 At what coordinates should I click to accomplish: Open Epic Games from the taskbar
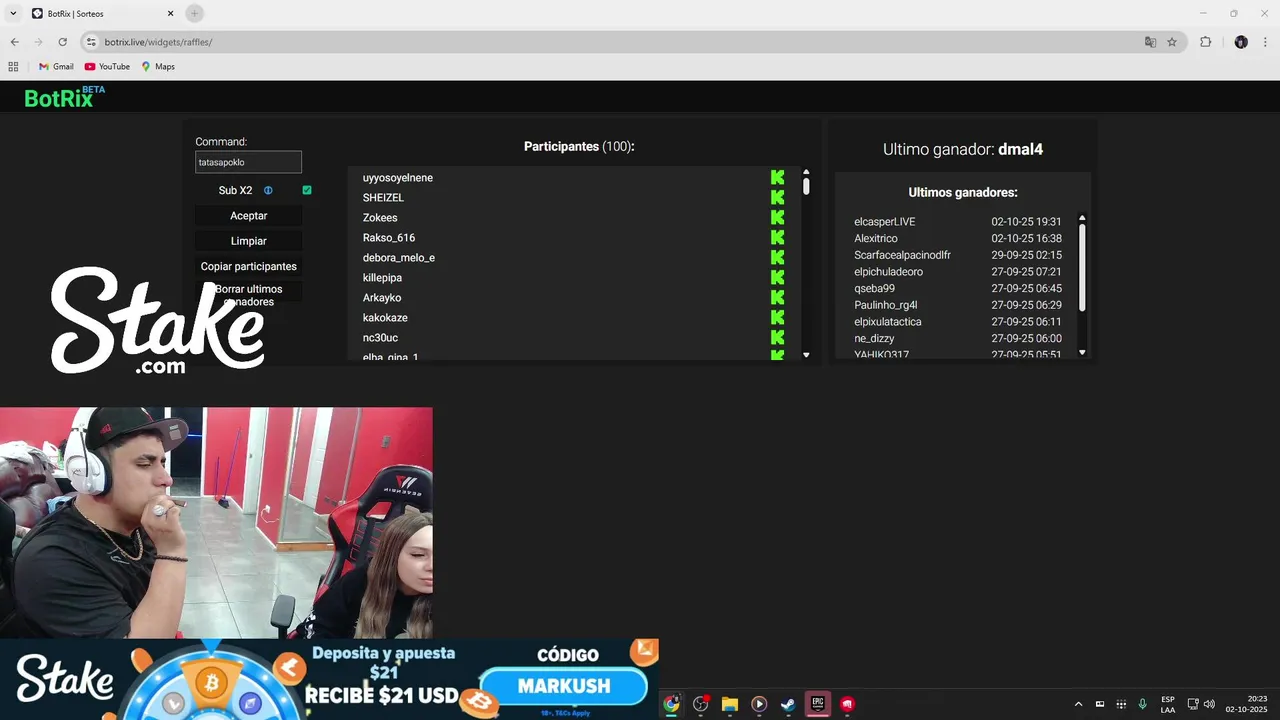pyautogui.click(x=817, y=704)
